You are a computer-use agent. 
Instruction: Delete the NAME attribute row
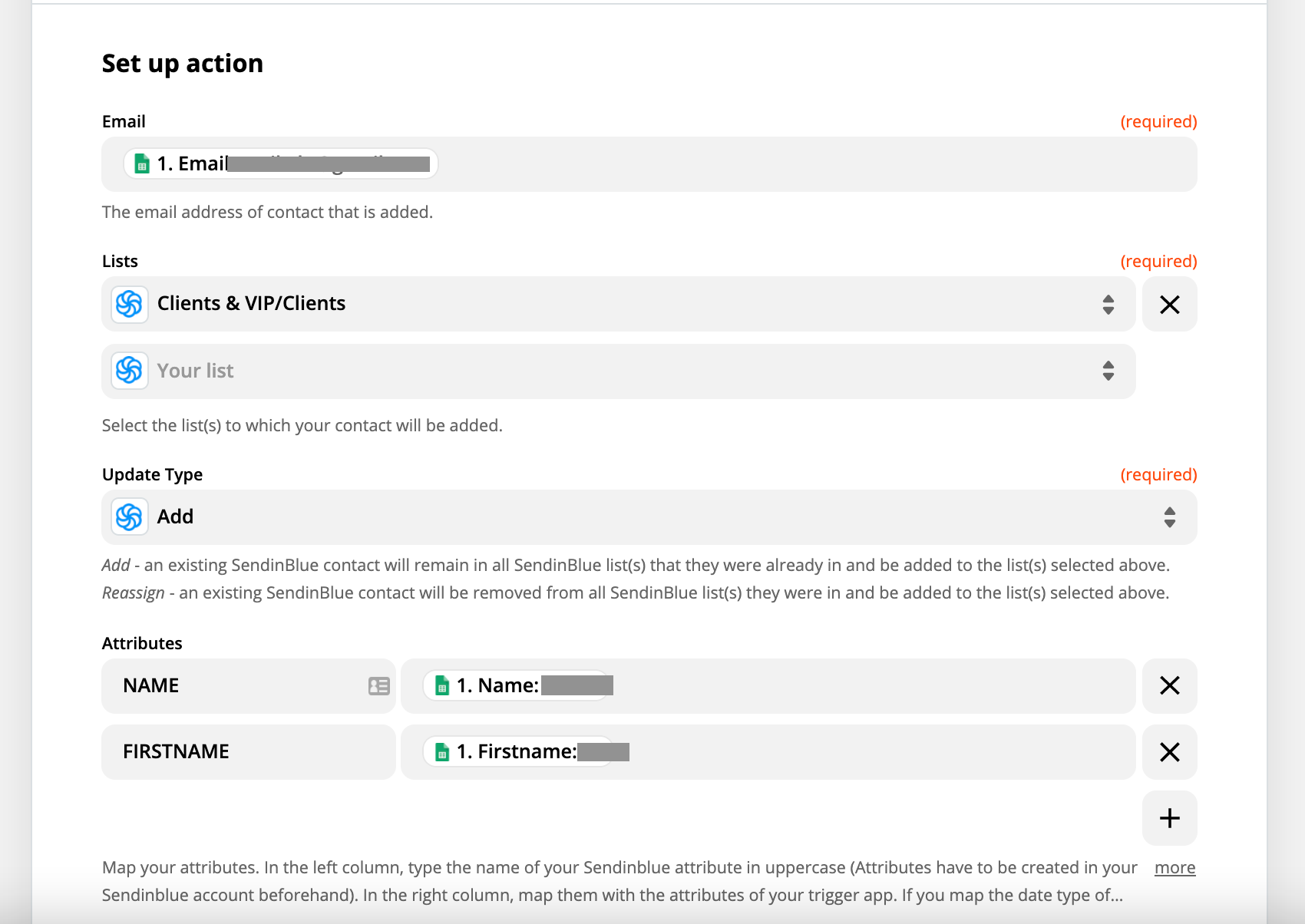pyautogui.click(x=1169, y=685)
